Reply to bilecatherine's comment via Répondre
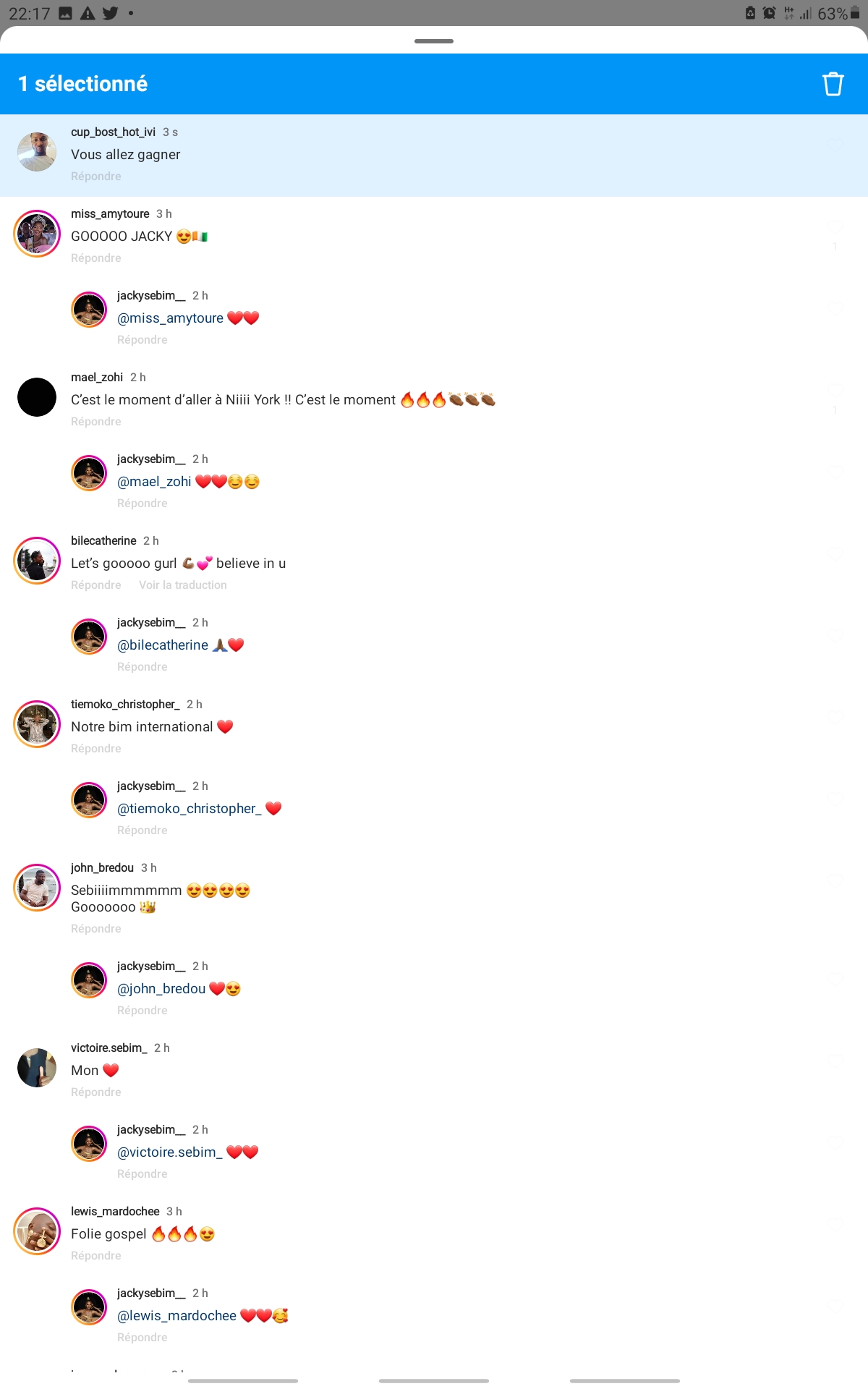Viewport: 868px width, 1389px height. coord(96,585)
